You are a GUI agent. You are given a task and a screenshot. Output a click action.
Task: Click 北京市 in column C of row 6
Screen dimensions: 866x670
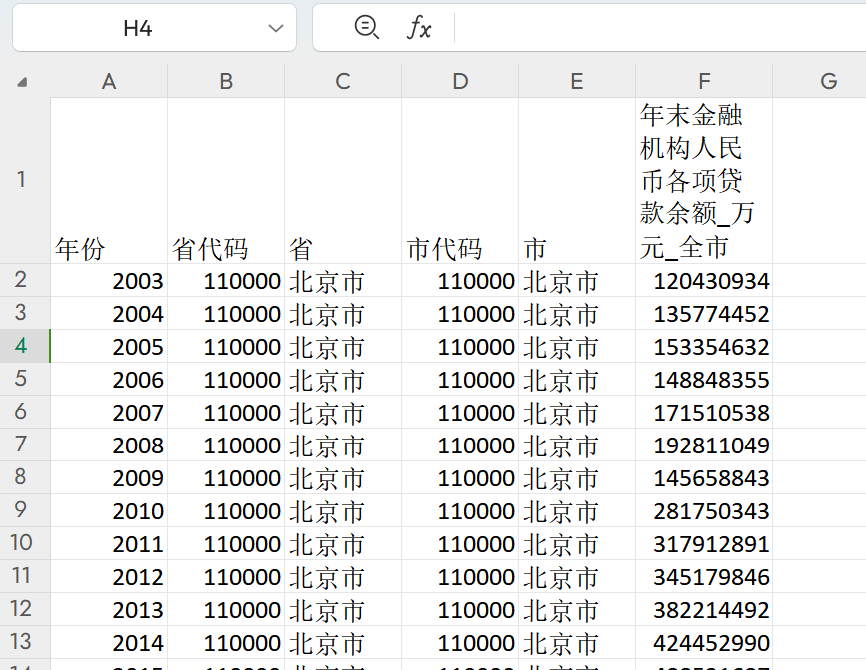[x=343, y=413]
